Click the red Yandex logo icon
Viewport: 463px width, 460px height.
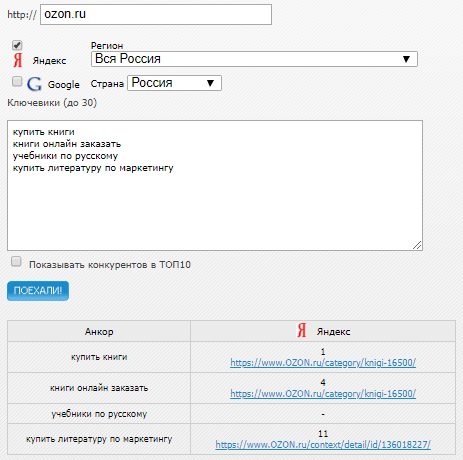(x=18, y=60)
